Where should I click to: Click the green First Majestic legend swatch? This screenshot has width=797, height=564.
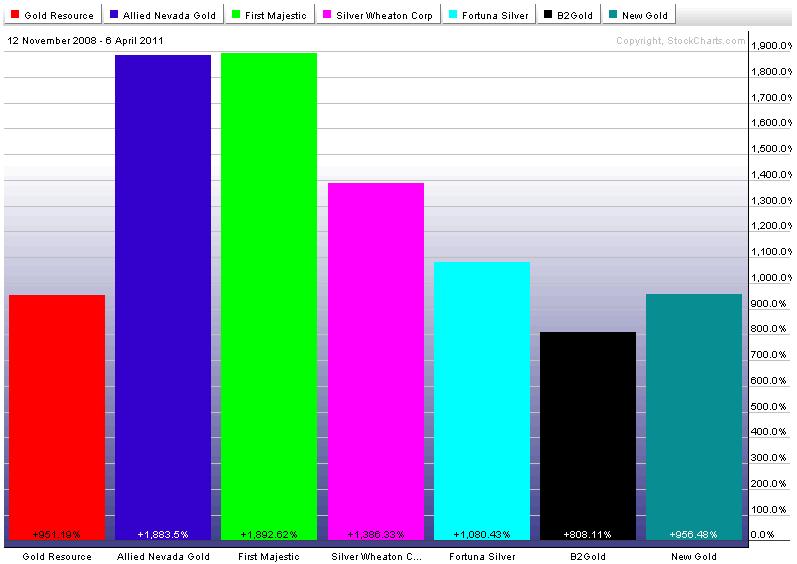coord(235,14)
